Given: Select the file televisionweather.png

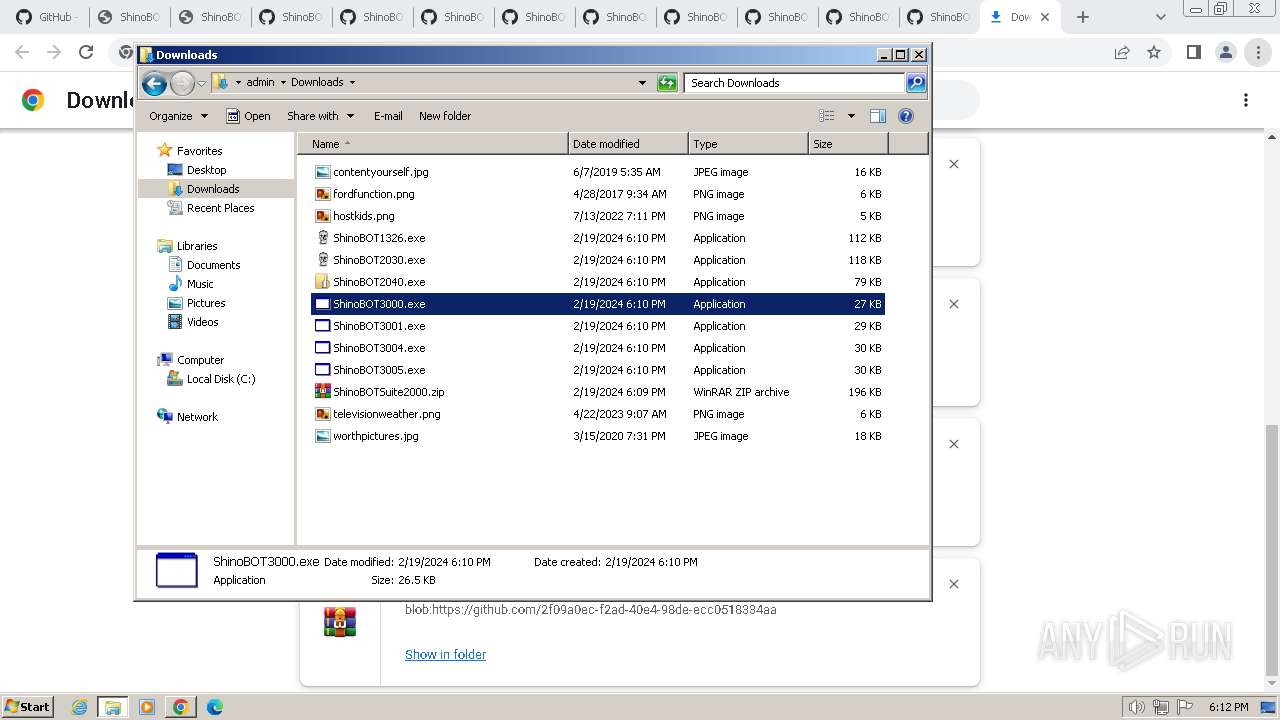Looking at the screenshot, I should tap(597, 414).
